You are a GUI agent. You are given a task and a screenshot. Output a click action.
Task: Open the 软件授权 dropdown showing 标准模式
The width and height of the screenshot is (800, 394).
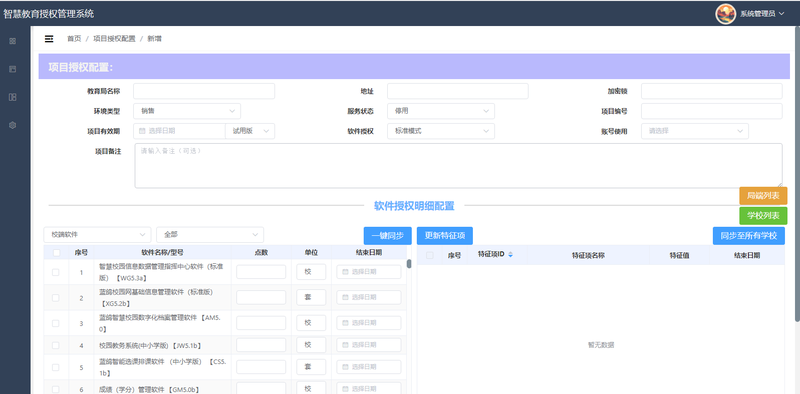441,131
